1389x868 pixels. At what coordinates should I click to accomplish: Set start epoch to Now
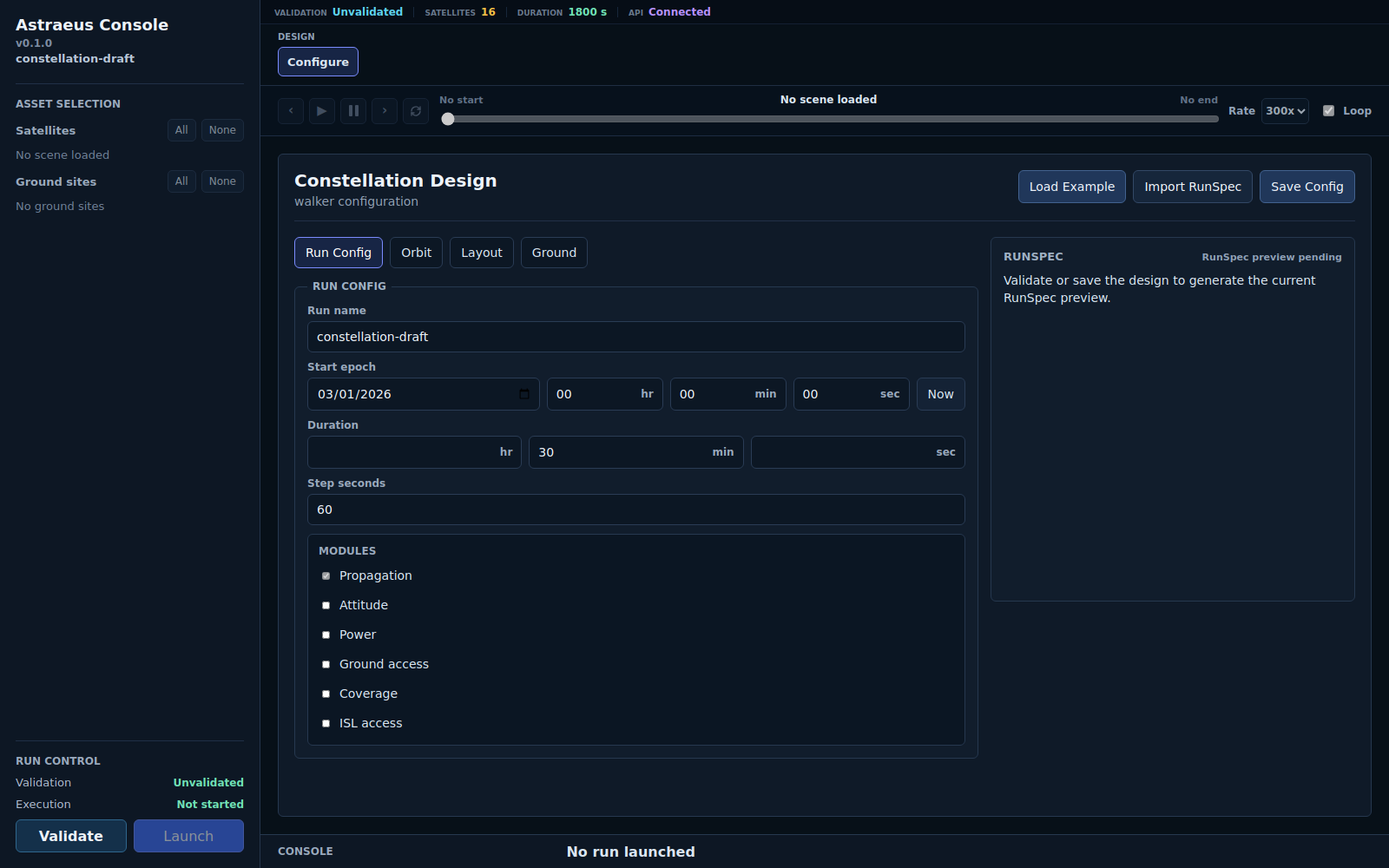[x=941, y=394]
